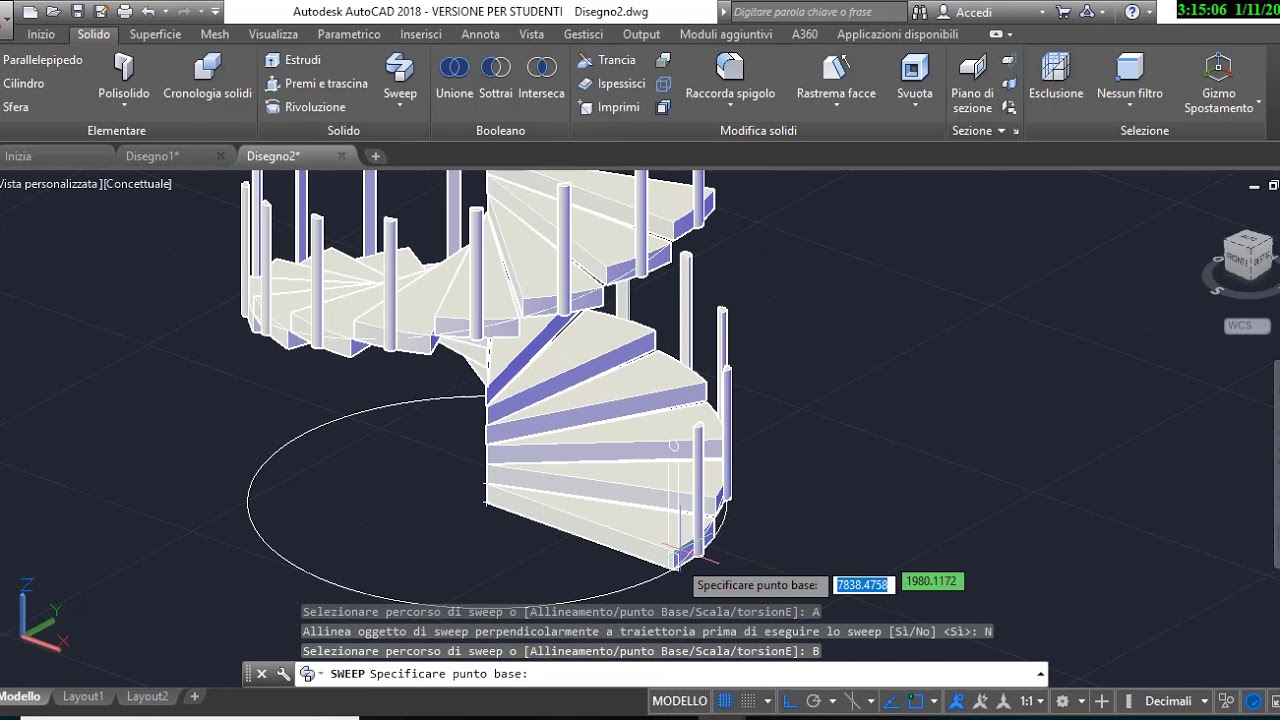The height and width of the screenshot is (720, 1280).
Task: Switch to the Superficie ribbon tab
Action: point(155,34)
